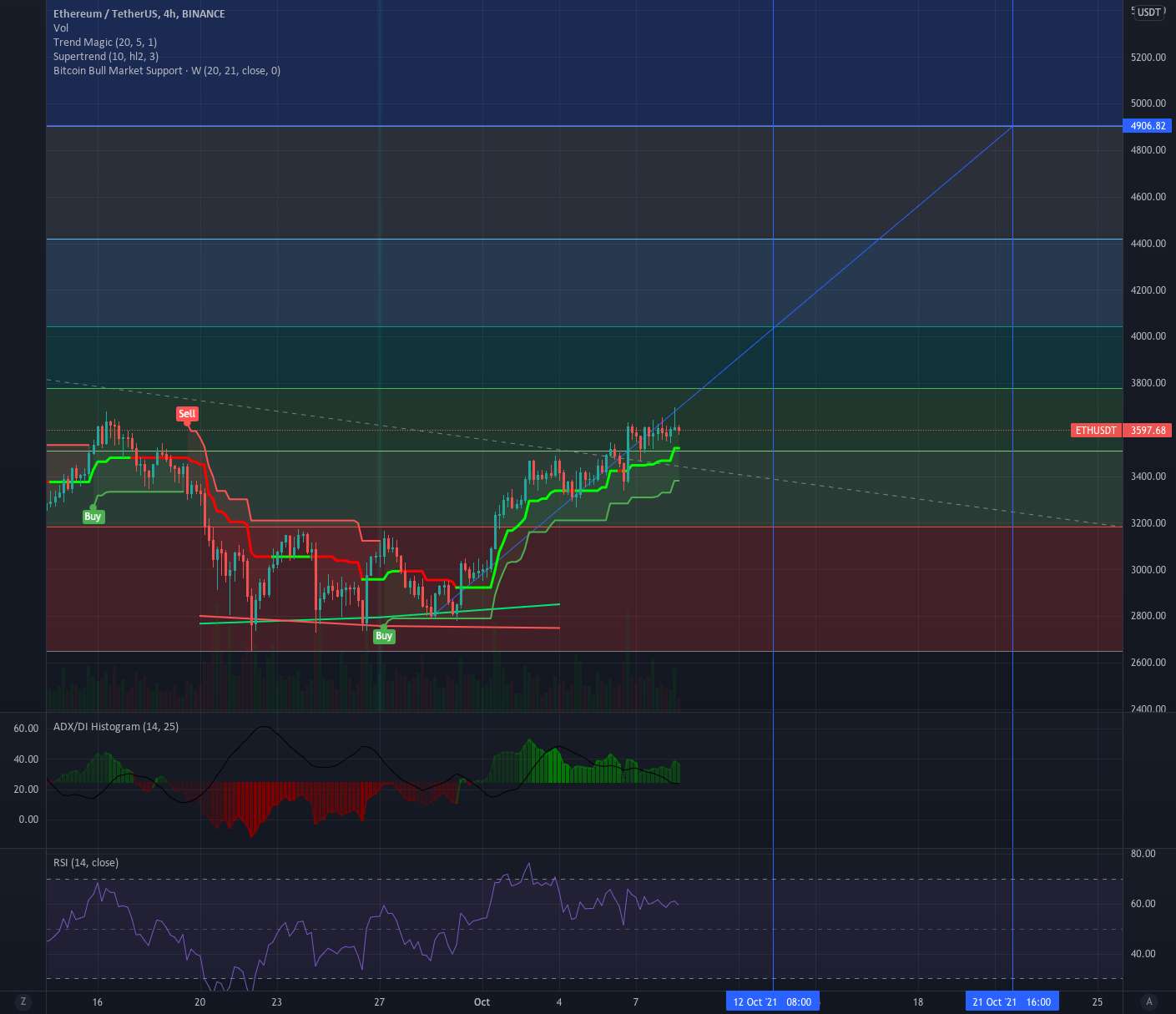Open the USDT currency selector
Image resolution: width=1176 pixels, height=1014 pixels.
pos(1149,13)
